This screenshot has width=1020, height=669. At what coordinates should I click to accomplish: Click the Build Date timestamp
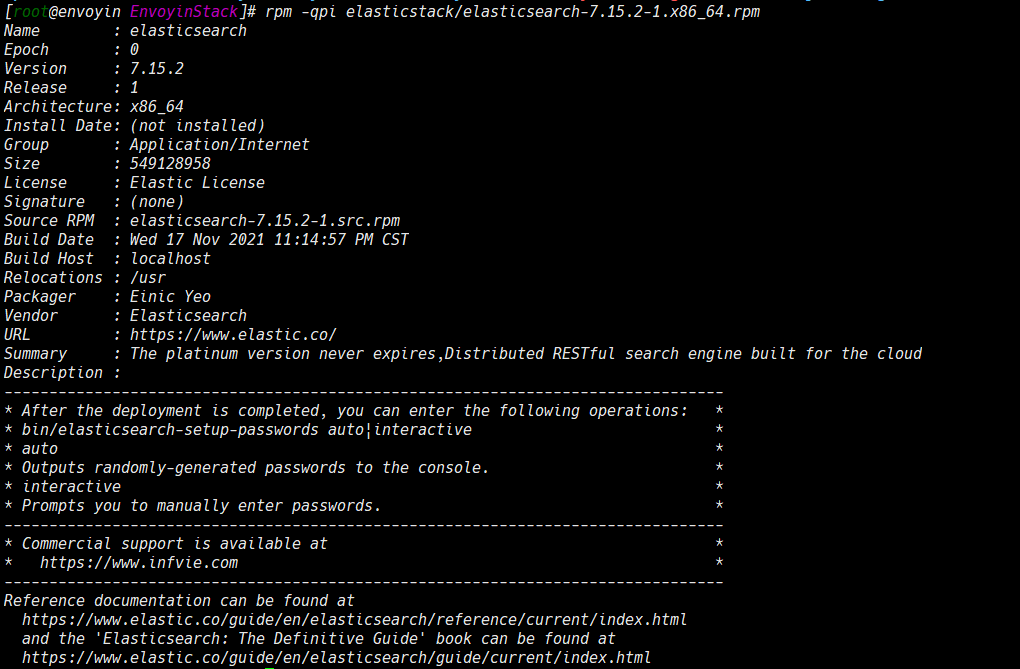tap(269, 239)
